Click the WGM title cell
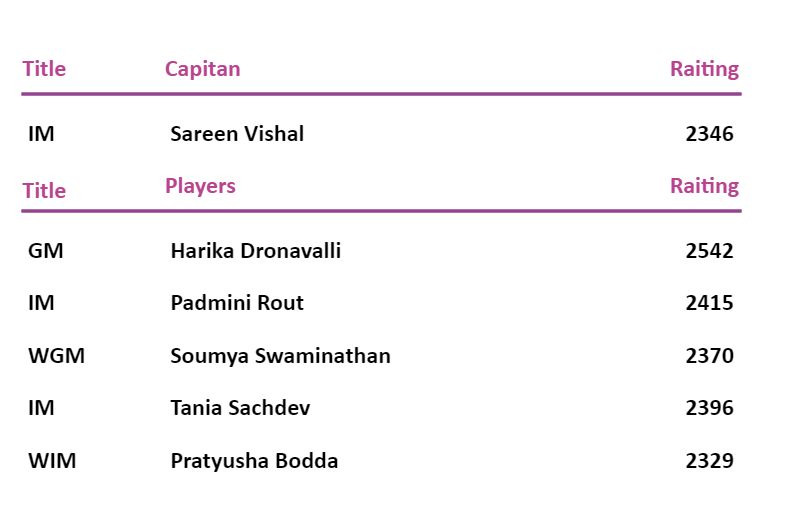Viewport: 785px width, 507px height. (x=56, y=356)
